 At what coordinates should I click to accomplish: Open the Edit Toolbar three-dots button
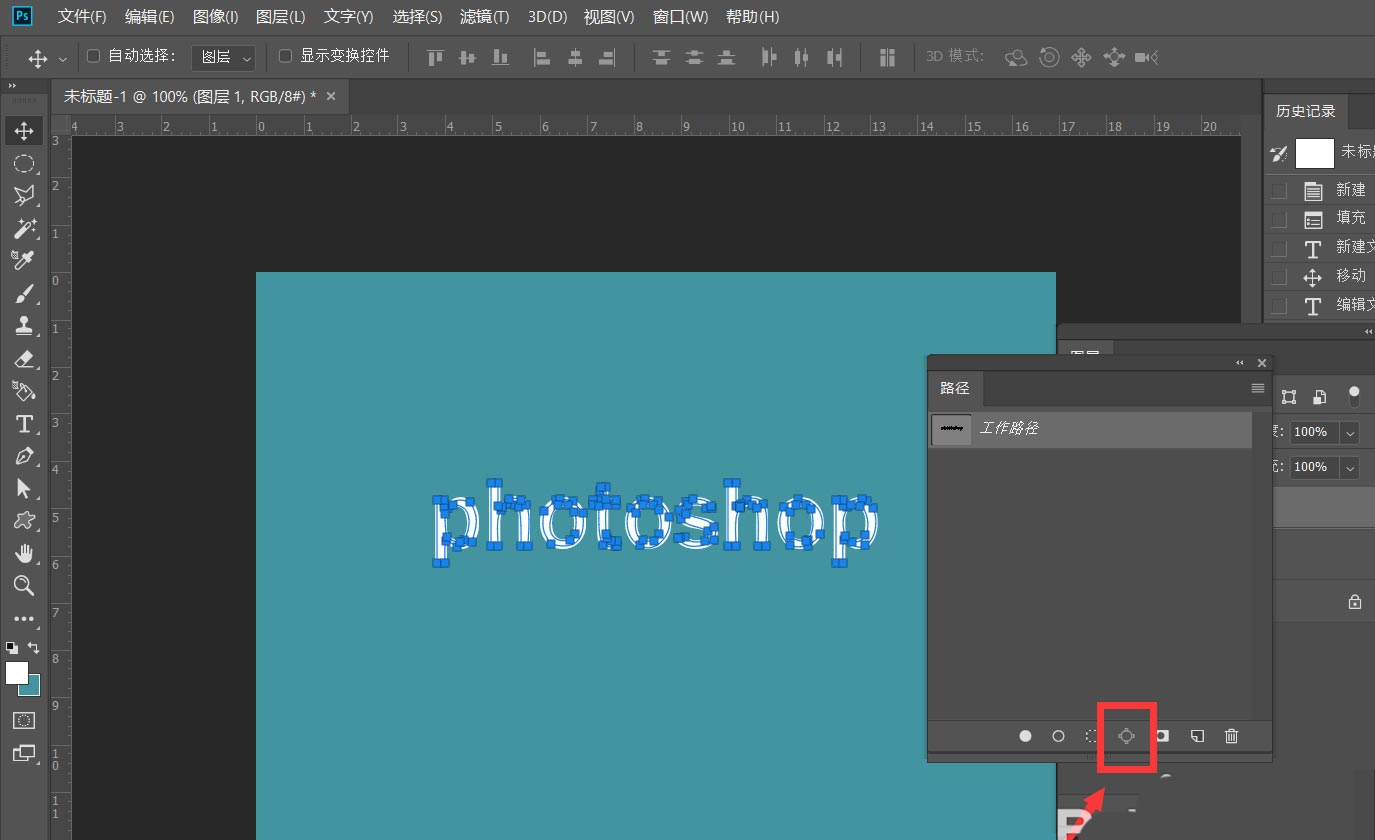pos(24,619)
